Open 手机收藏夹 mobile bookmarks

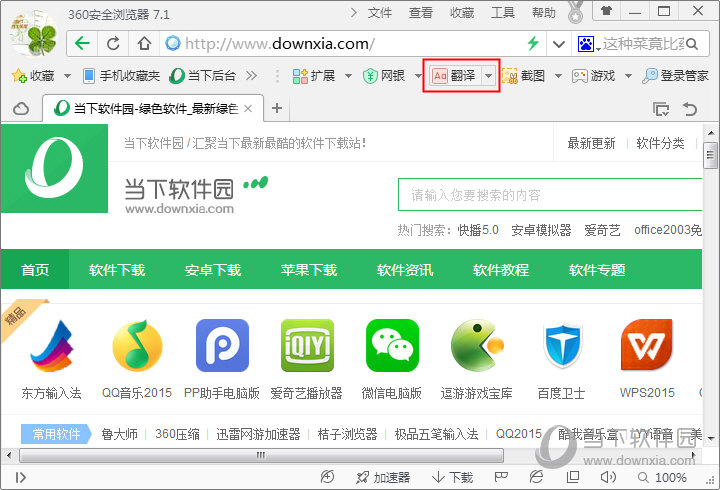tap(121, 75)
